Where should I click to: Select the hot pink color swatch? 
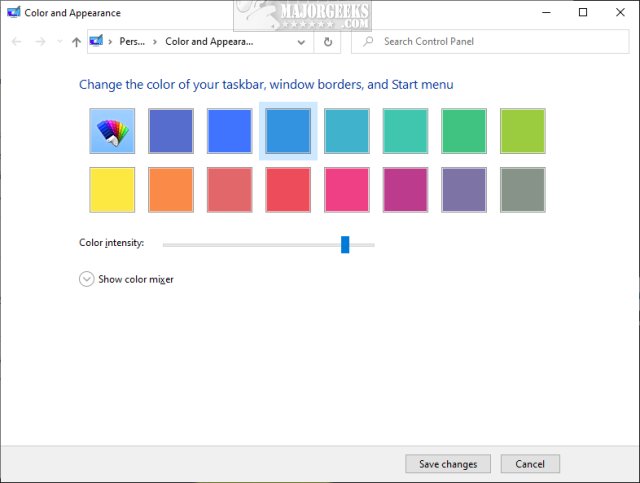[347, 190]
